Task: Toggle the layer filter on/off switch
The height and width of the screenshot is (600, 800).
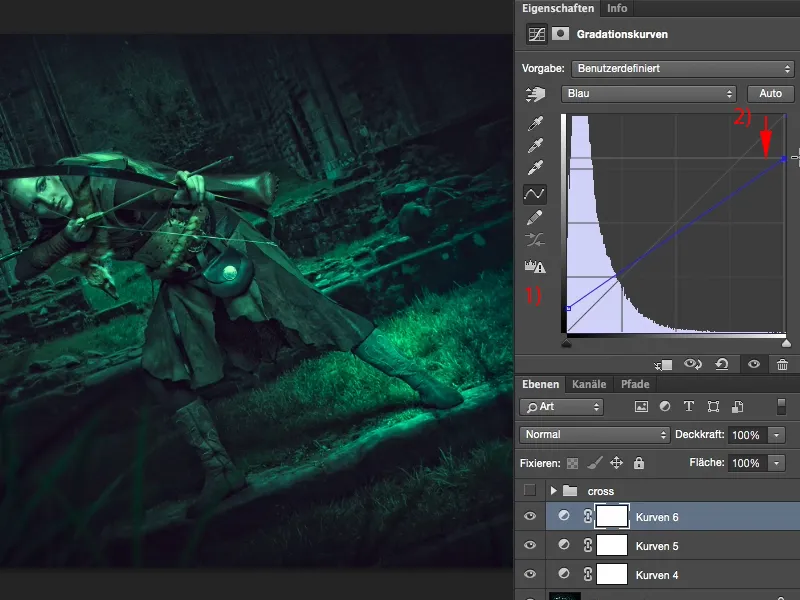Action: (781, 407)
